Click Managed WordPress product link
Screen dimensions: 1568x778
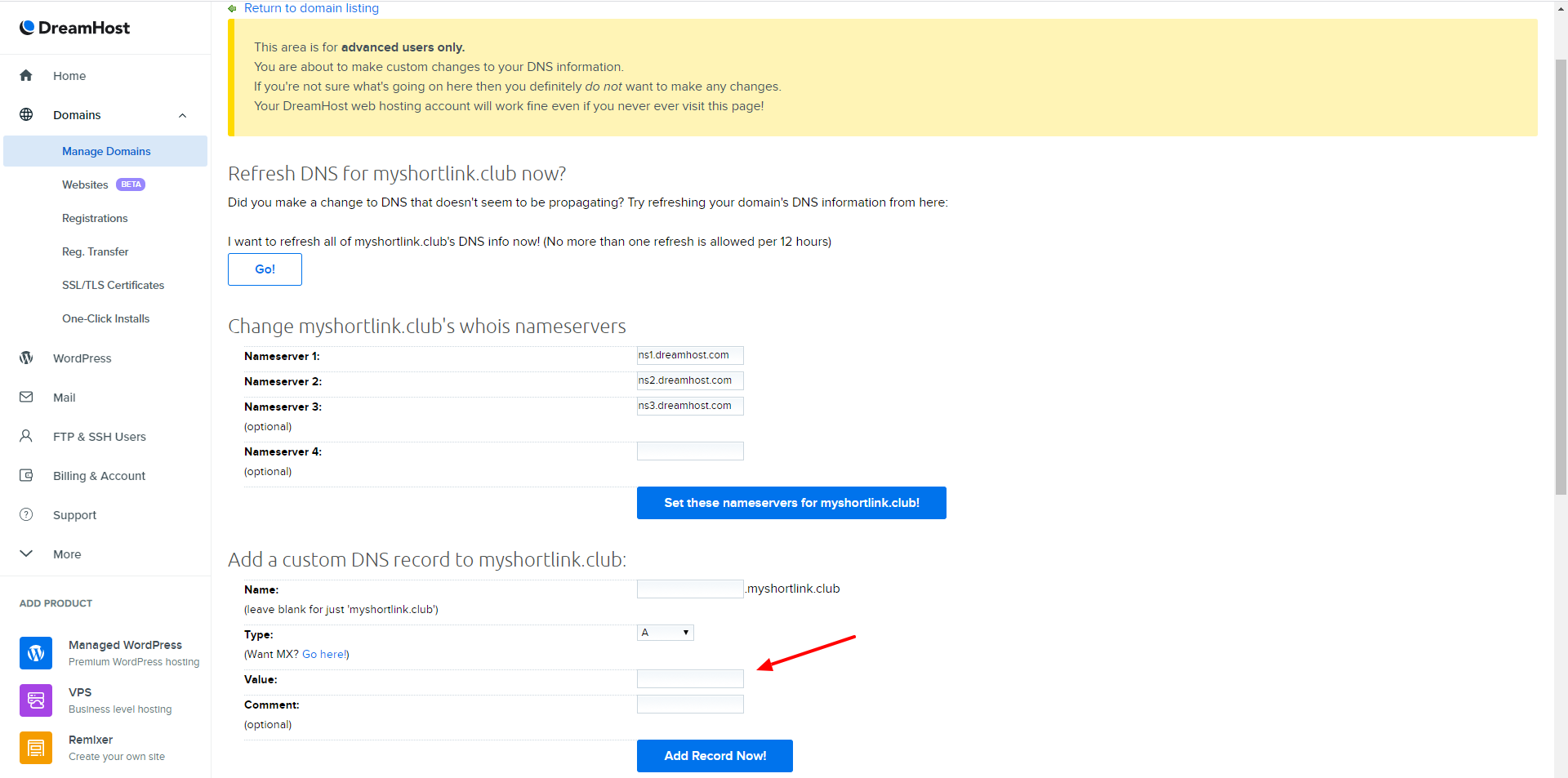tap(134, 653)
